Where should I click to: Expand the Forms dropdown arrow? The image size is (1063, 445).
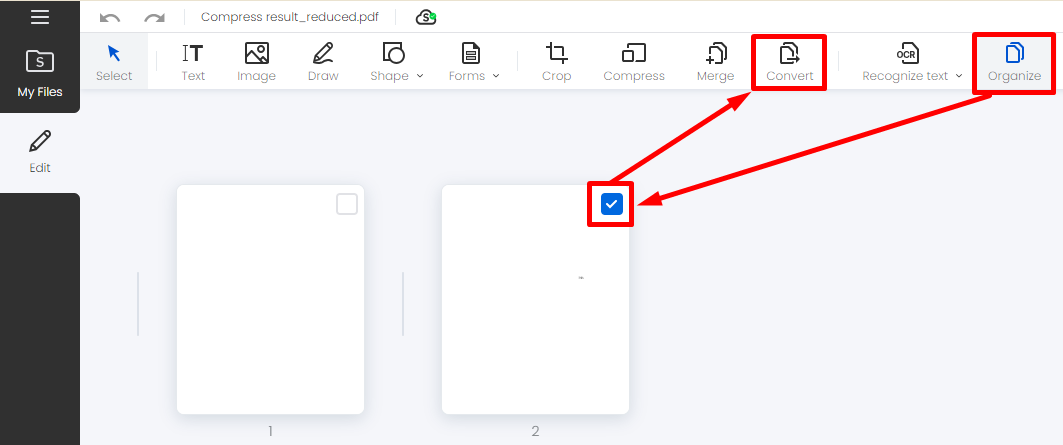point(496,76)
